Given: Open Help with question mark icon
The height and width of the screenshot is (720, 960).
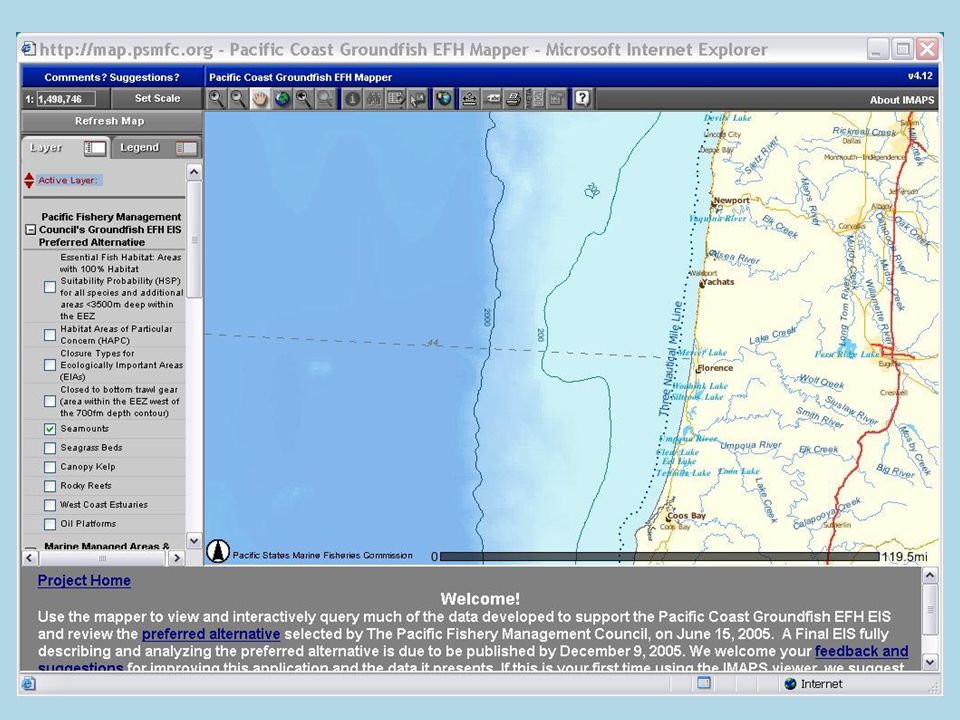Looking at the screenshot, I should pos(582,99).
